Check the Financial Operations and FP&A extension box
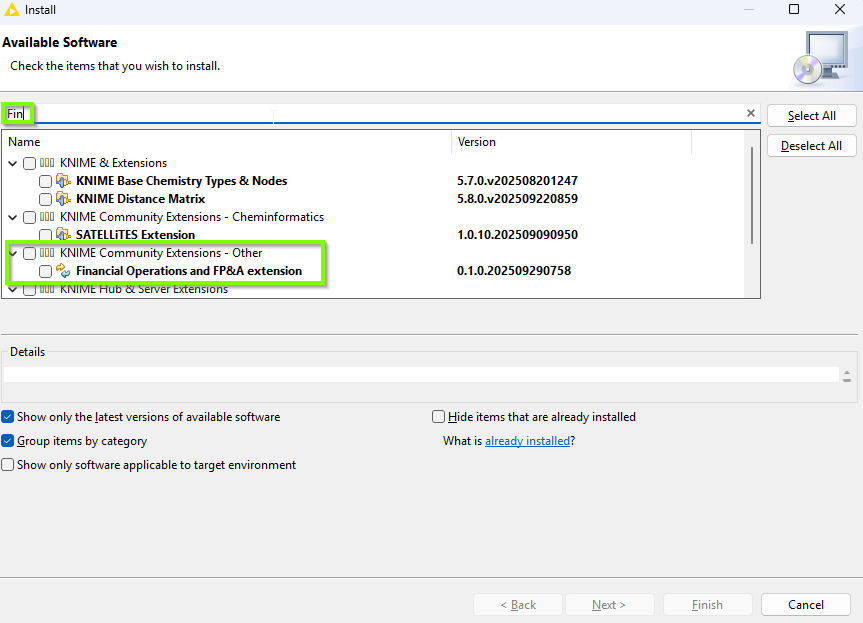Viewport: 863px width, 623px height. tap(45, 271)
